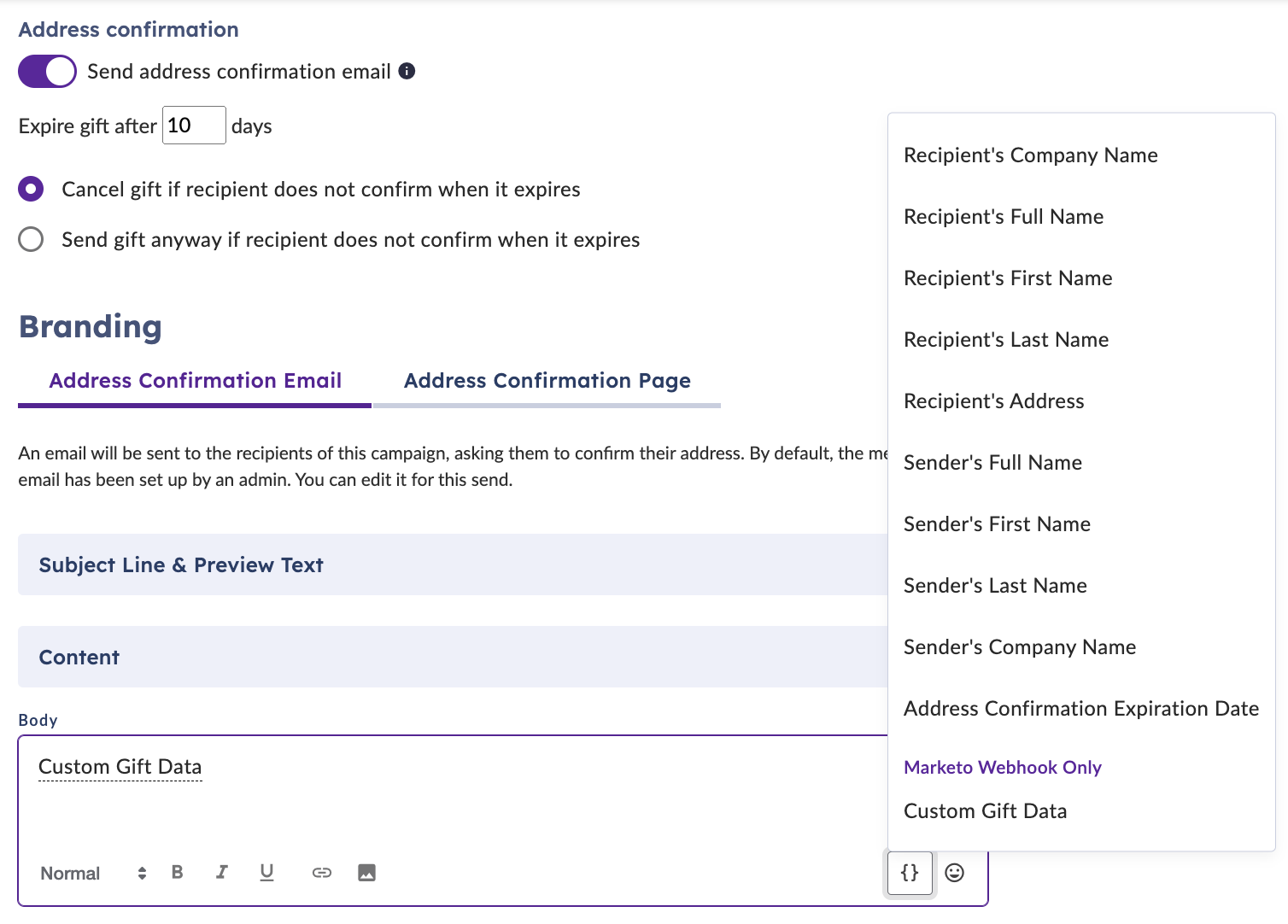This screenshot has width=1288, height=924.
Task: Open the Normal text style dropdown
Action: 93,873
